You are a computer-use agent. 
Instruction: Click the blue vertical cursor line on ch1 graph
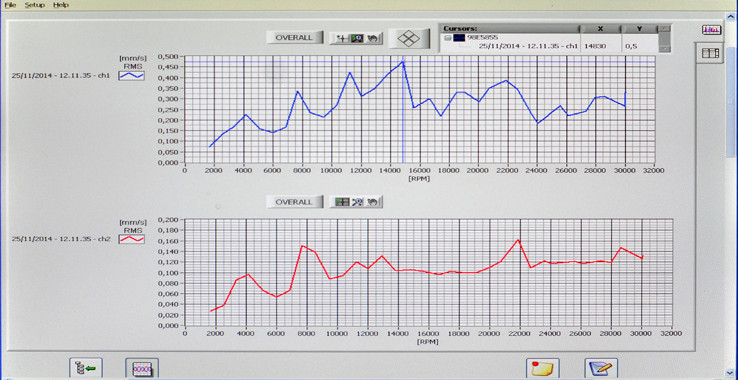click(x=403, y=113)
